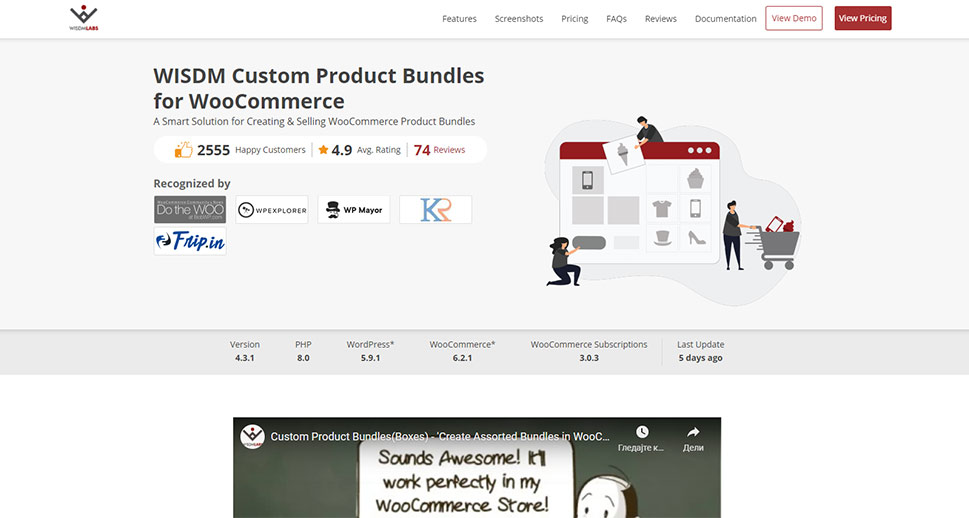Click the Share arrow icon on video
Image resolution: width=969 pixels, height=518 pixels.
point(693,432)
